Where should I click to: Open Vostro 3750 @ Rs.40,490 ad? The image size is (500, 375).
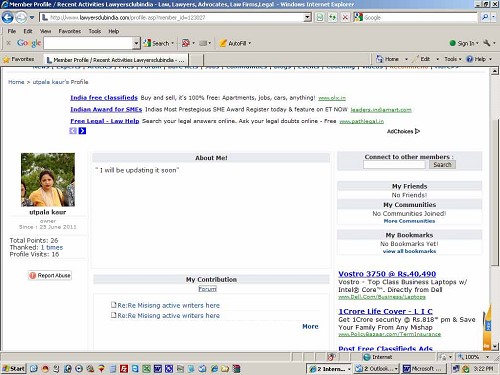[387, 274]
